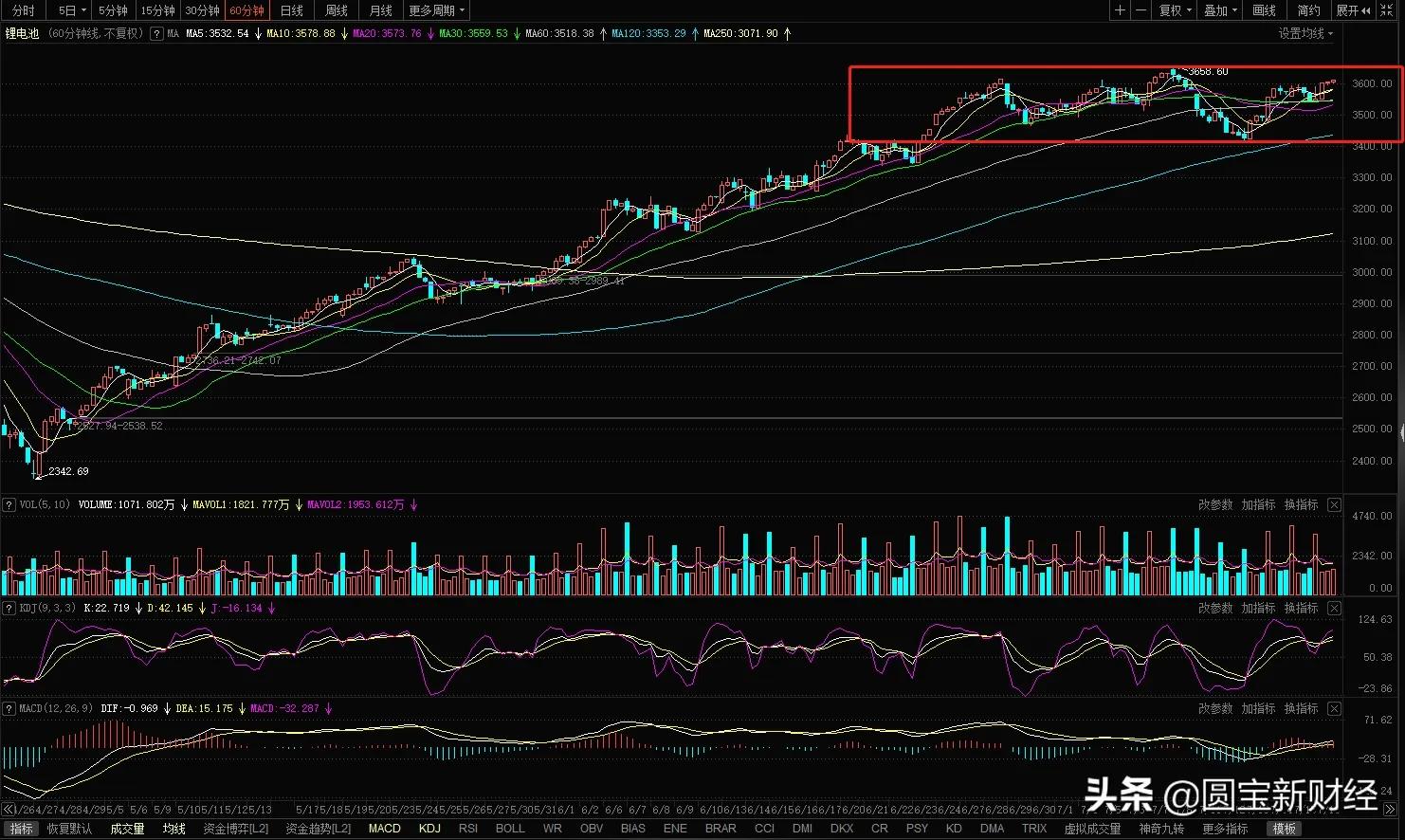Click 加指标 in the VOL panel
Image resolution: width=1405 pixels, height=840 pixels.
[x=1258, y=504]
